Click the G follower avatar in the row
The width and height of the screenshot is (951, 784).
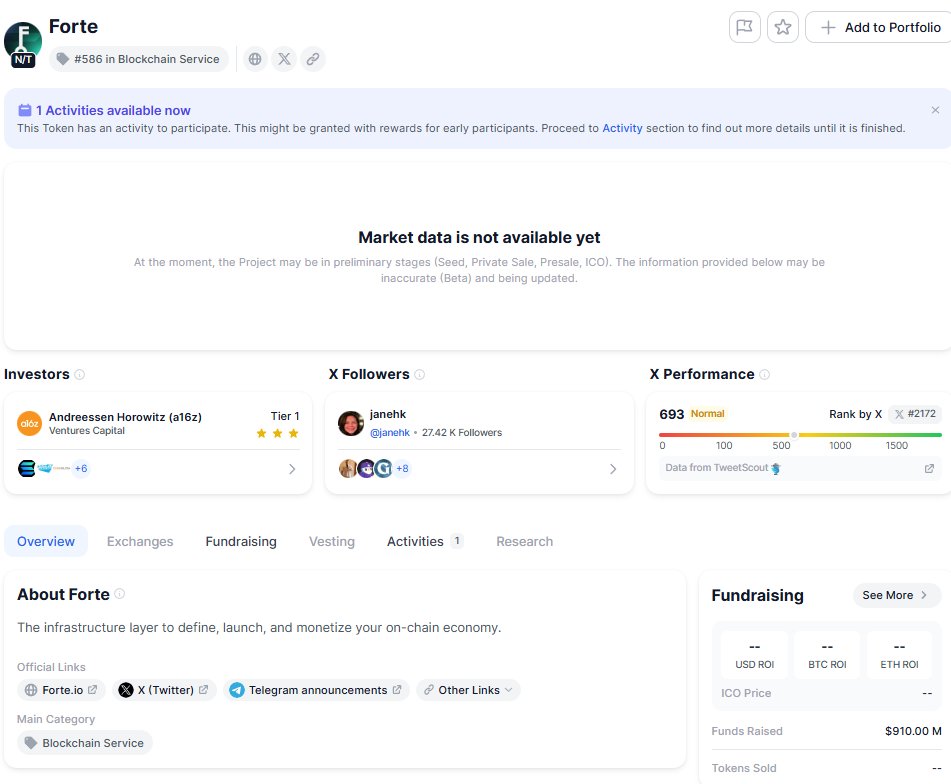tap(383, 468)
